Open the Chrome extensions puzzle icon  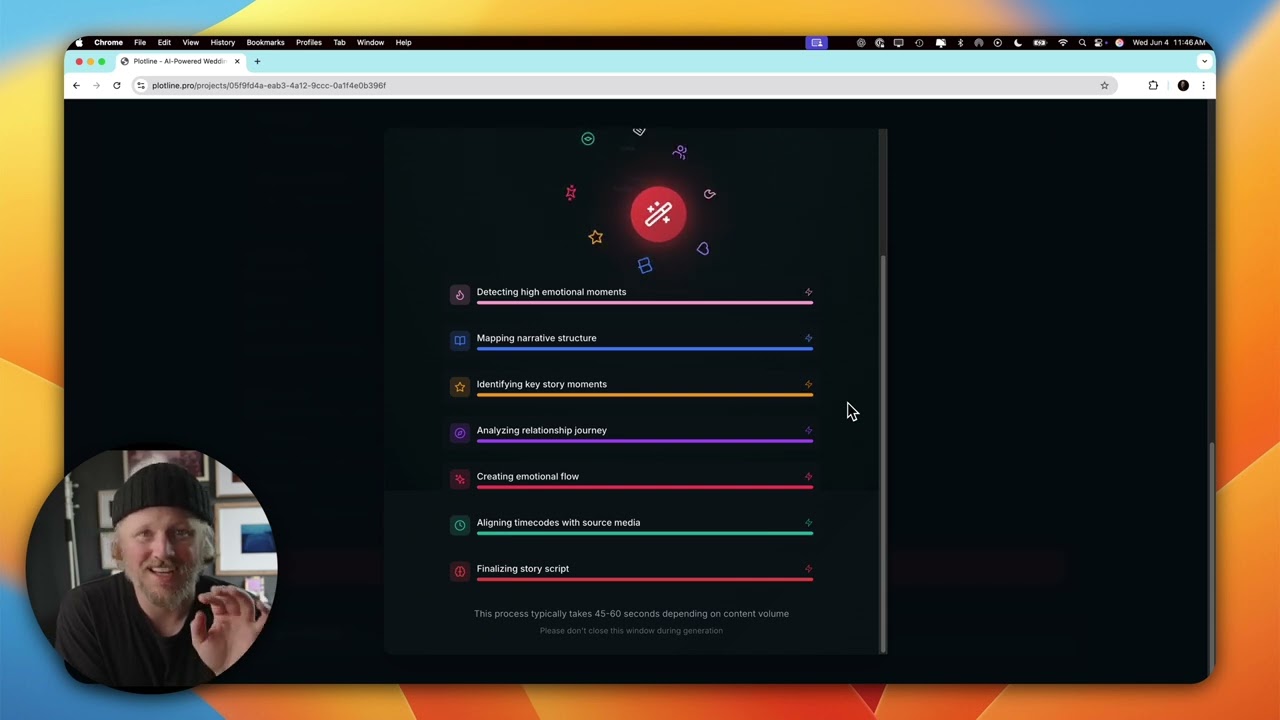coord(1153,85)
